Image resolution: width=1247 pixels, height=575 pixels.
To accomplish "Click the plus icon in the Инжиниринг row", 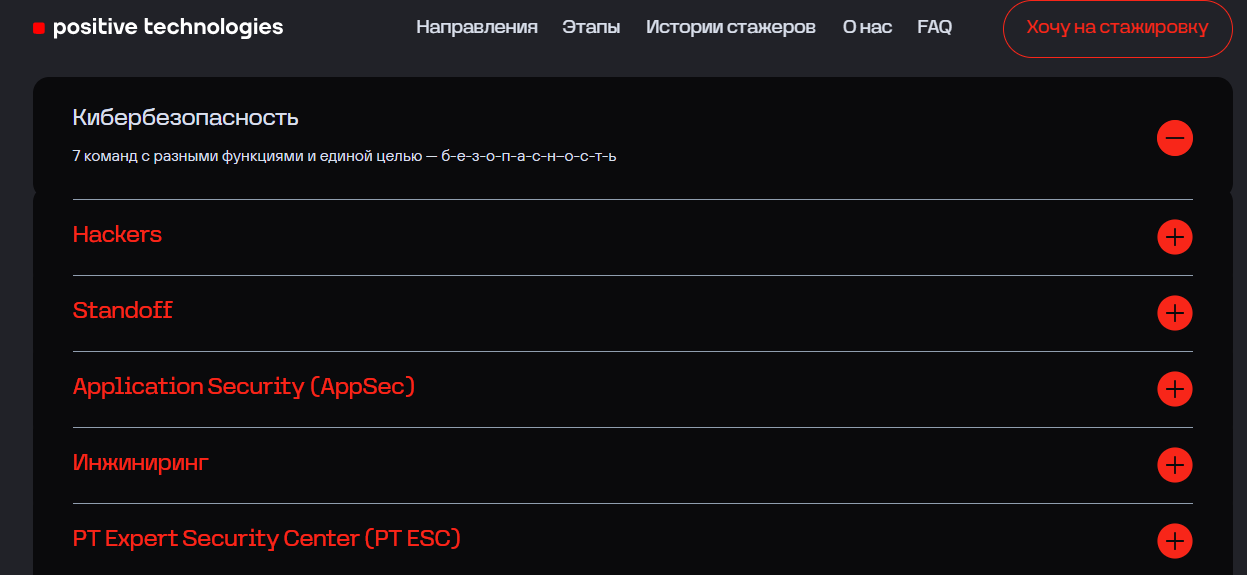I will (x=1175, y=465).
